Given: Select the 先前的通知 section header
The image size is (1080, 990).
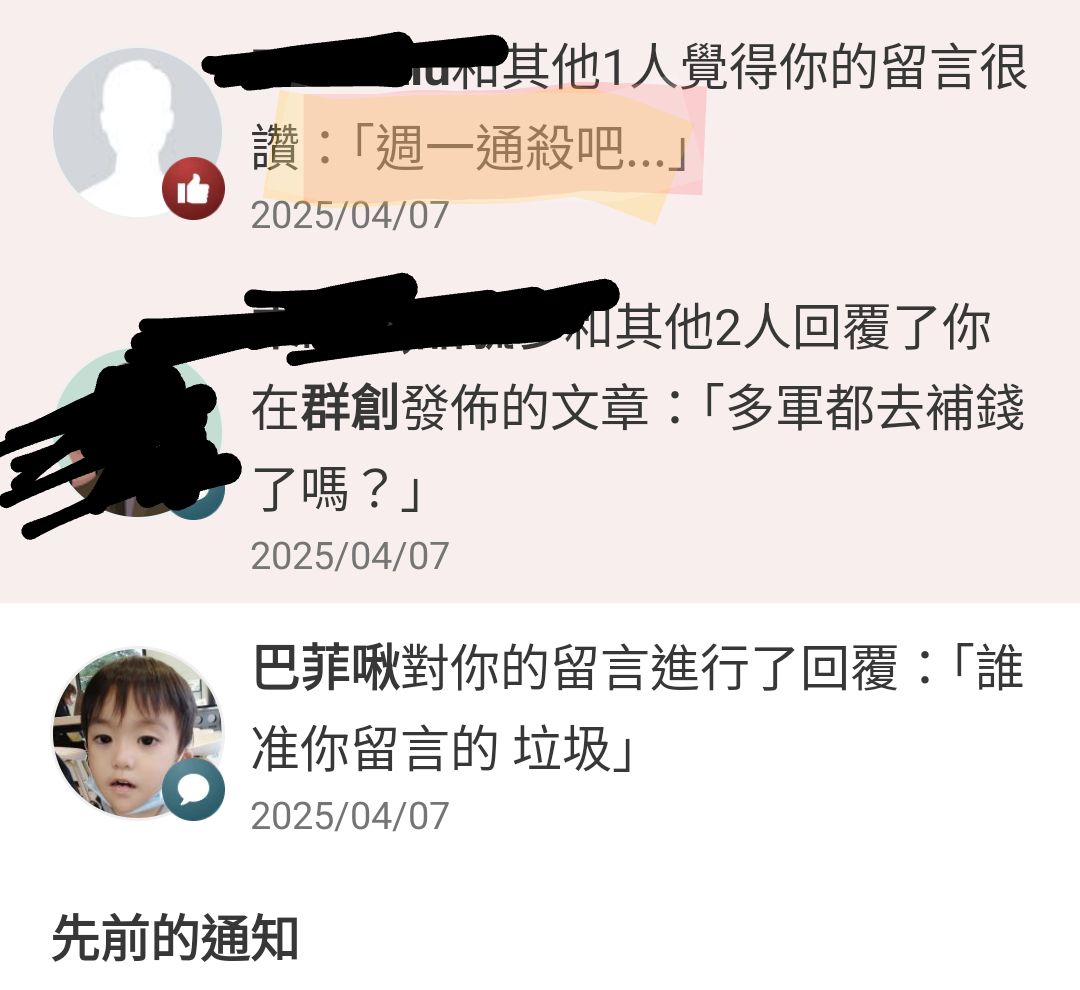Looking at the screenshot, I should click(175, 938).
